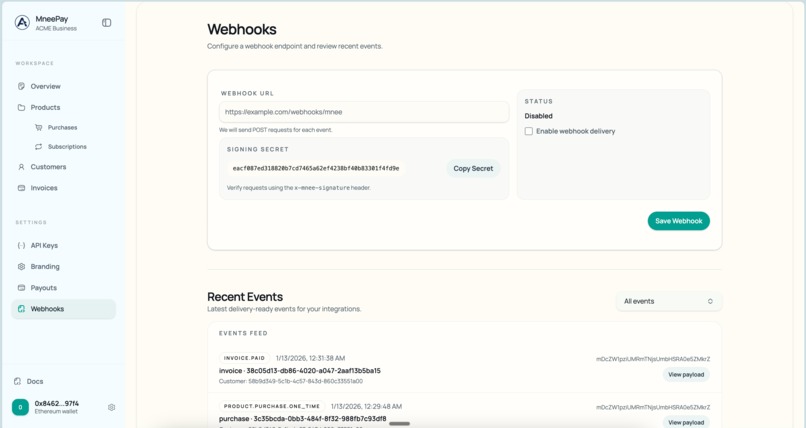View payload for invoice.paid event
806x428 pixels.
point(686,375)
